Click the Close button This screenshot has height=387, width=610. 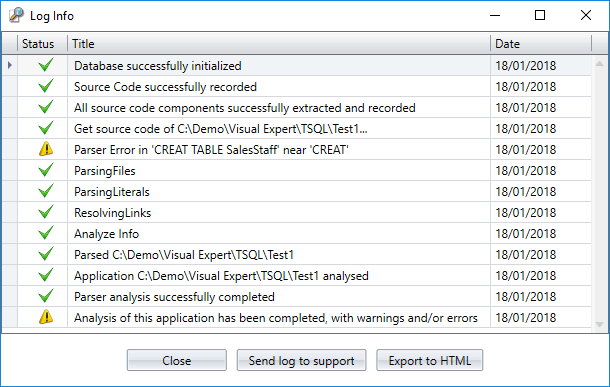coord(177,360)
